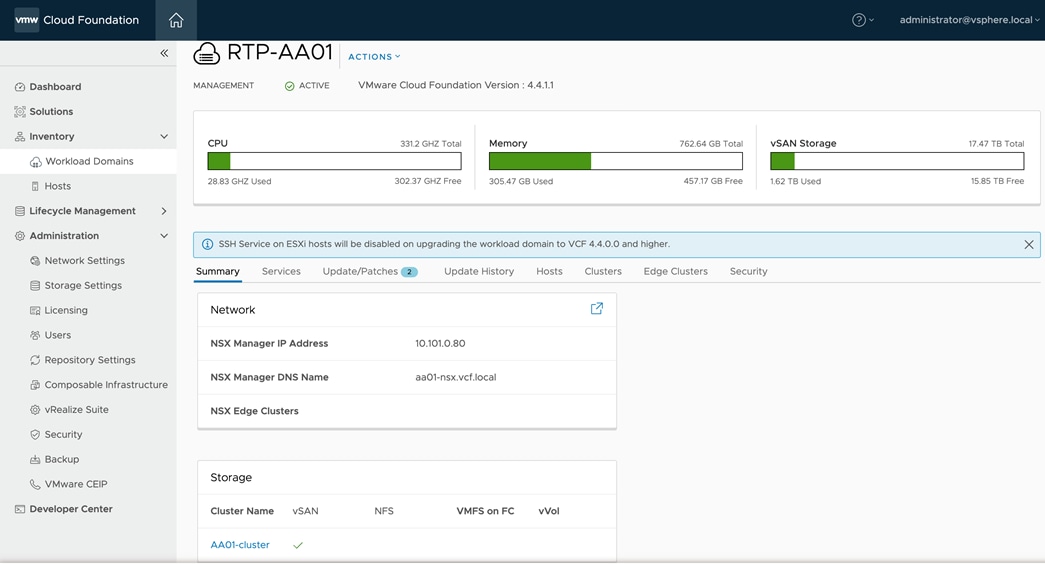The width and height of the screenshot is (1045, 565).
Task: Select Workload Domains in the sidebar
Action: (89, 161)
